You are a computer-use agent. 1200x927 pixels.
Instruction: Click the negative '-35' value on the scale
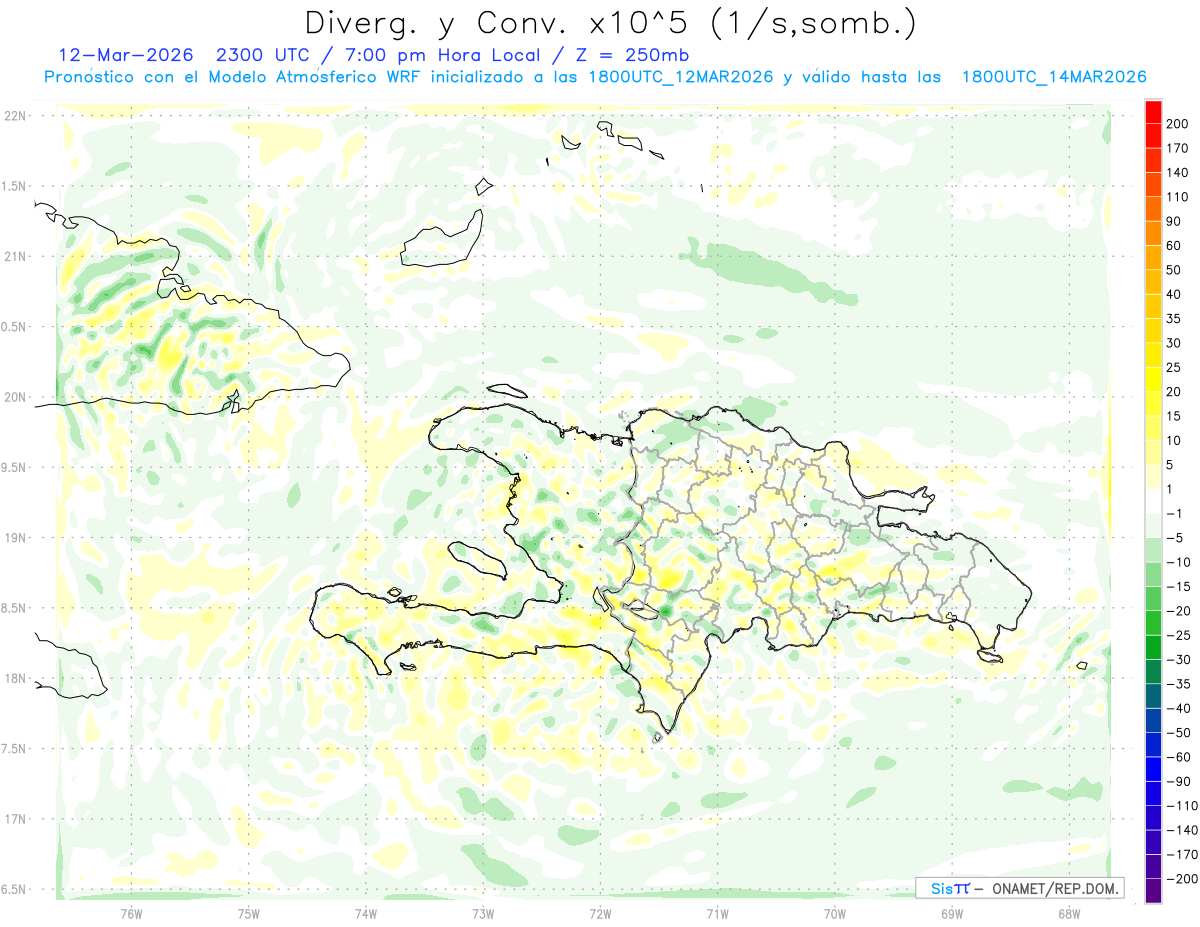click(1179, 684)
